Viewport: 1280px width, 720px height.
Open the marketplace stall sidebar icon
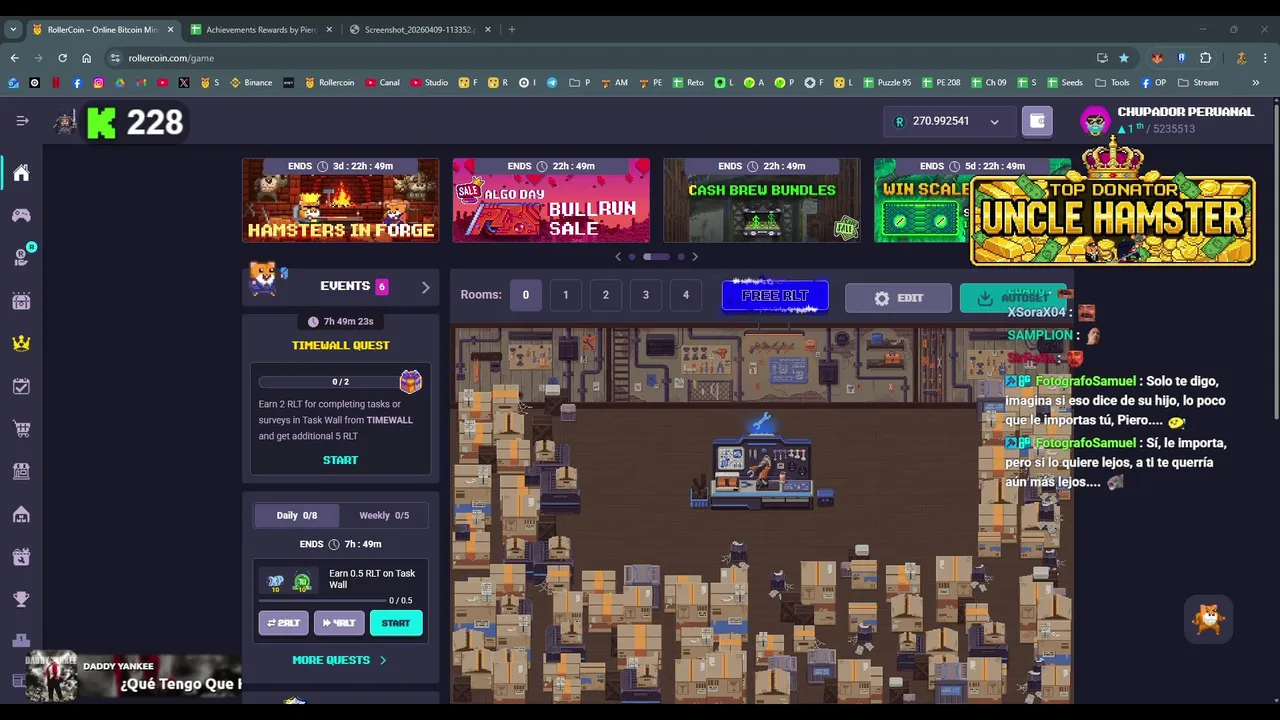click(x=21, y=471)
